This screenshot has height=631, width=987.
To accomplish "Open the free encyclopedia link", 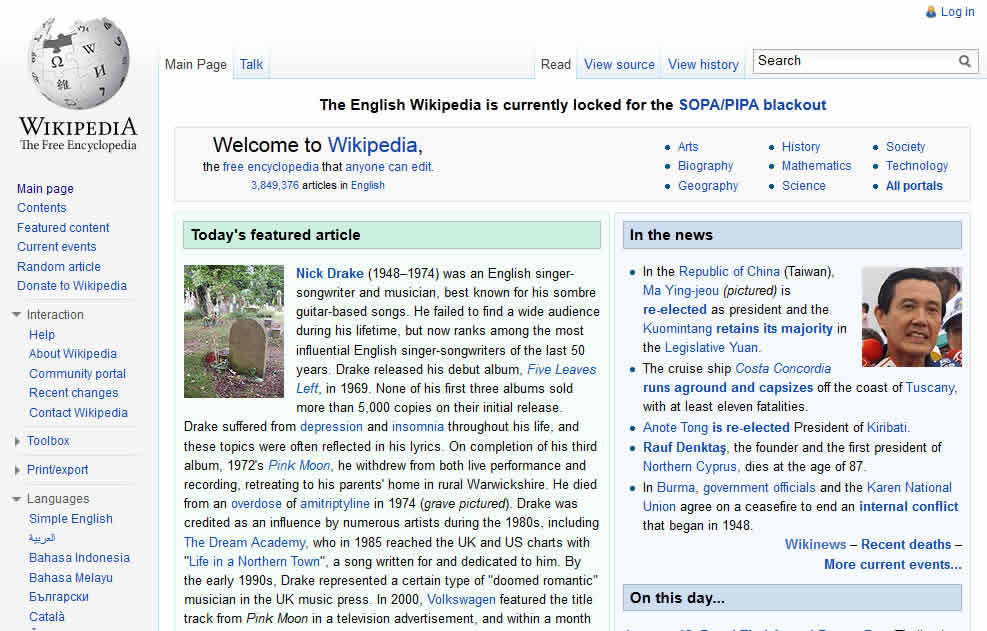I will pyautogui.click(x=271, y=167).
